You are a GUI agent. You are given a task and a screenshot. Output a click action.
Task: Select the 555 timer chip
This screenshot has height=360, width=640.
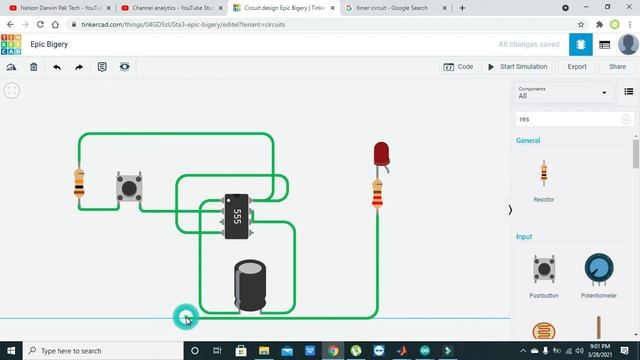237,216
